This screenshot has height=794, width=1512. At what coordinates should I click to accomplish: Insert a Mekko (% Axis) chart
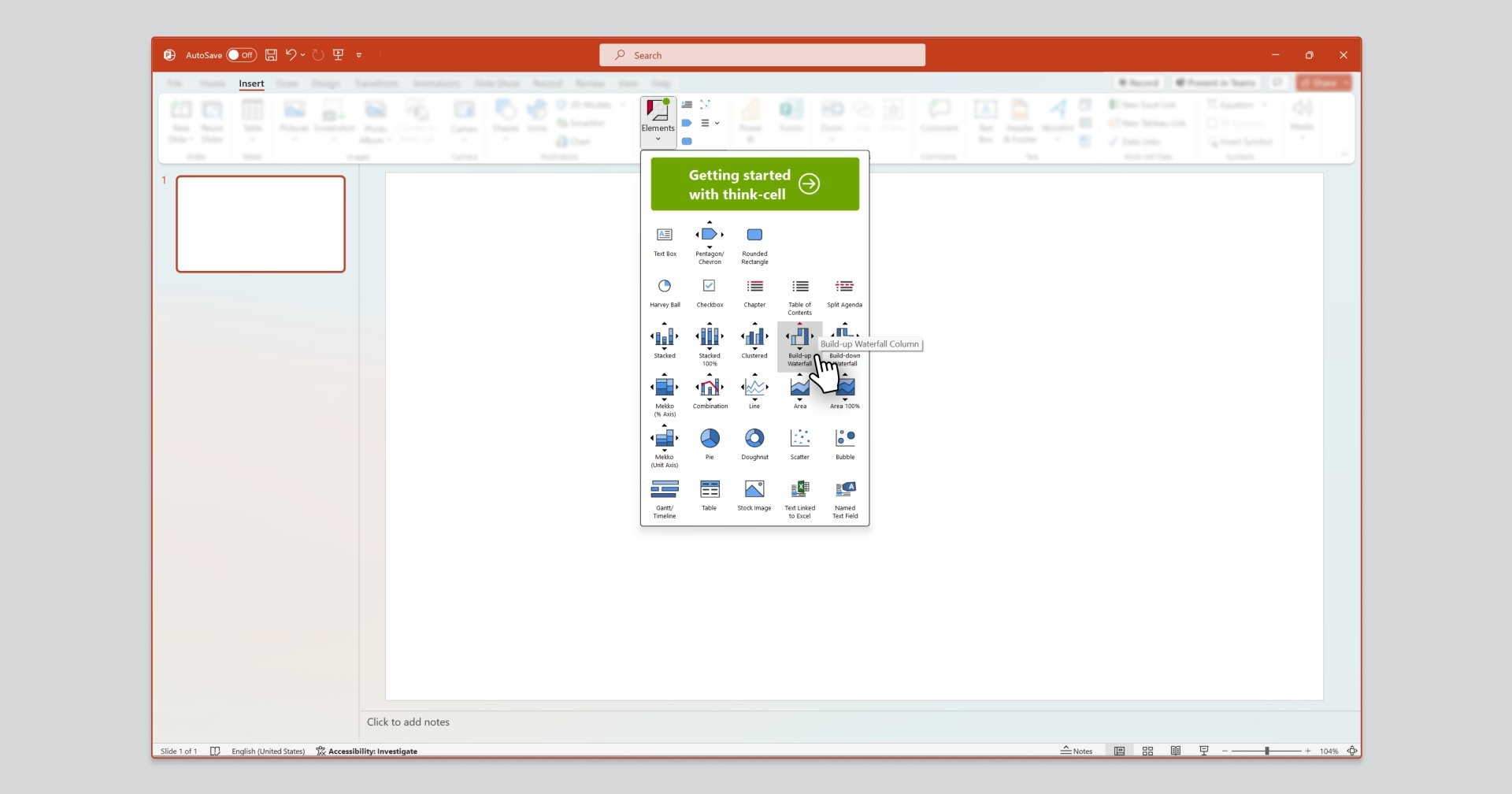tap(665, 395)
